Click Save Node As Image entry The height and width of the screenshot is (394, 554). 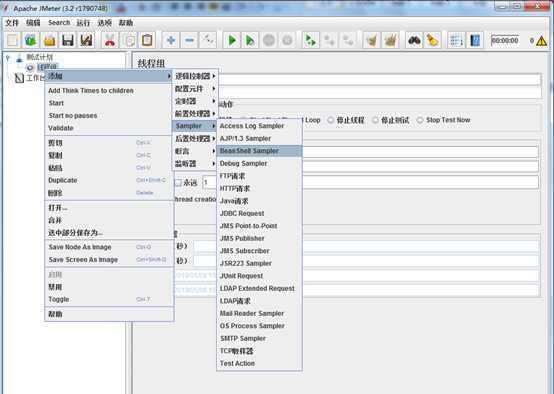pos(109,247)
